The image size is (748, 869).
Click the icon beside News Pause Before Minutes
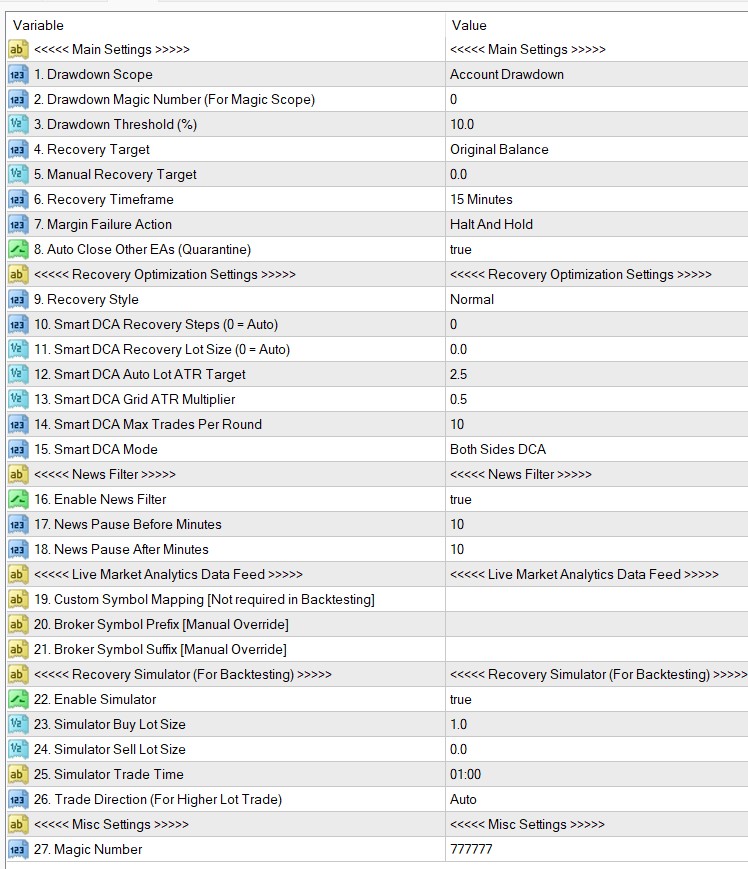point(18,524)
